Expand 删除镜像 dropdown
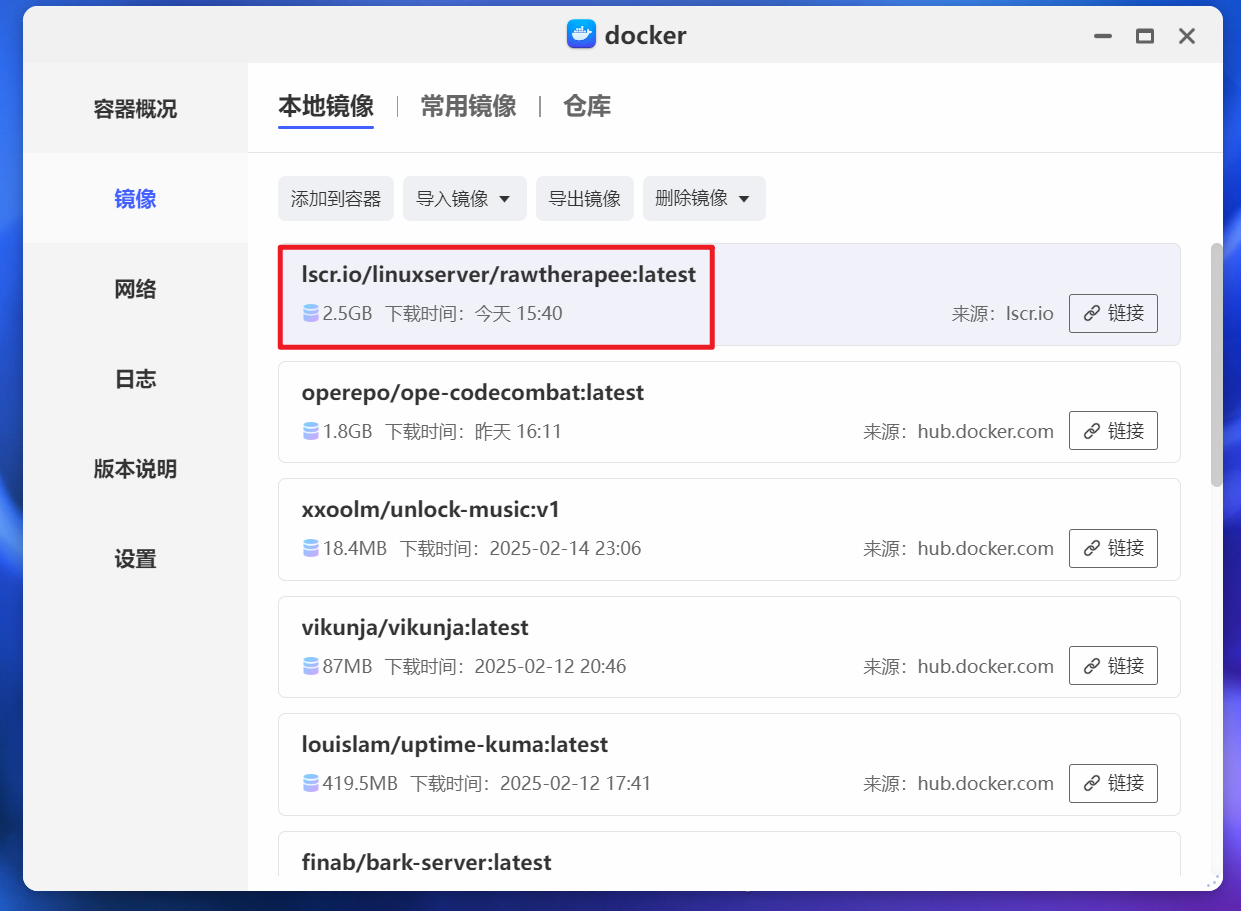Image resolution: width=1241 pixels, height=911 pixels. (x=704, y=199)
